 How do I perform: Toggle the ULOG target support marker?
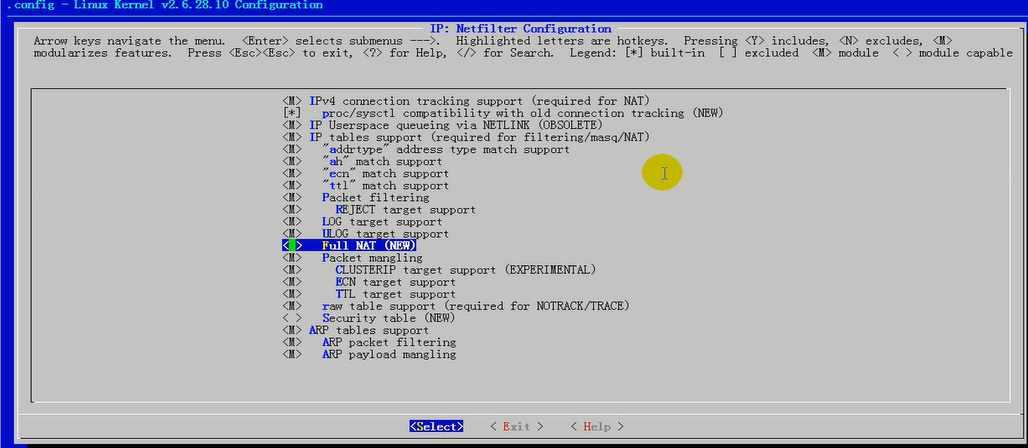pos(292,234)
